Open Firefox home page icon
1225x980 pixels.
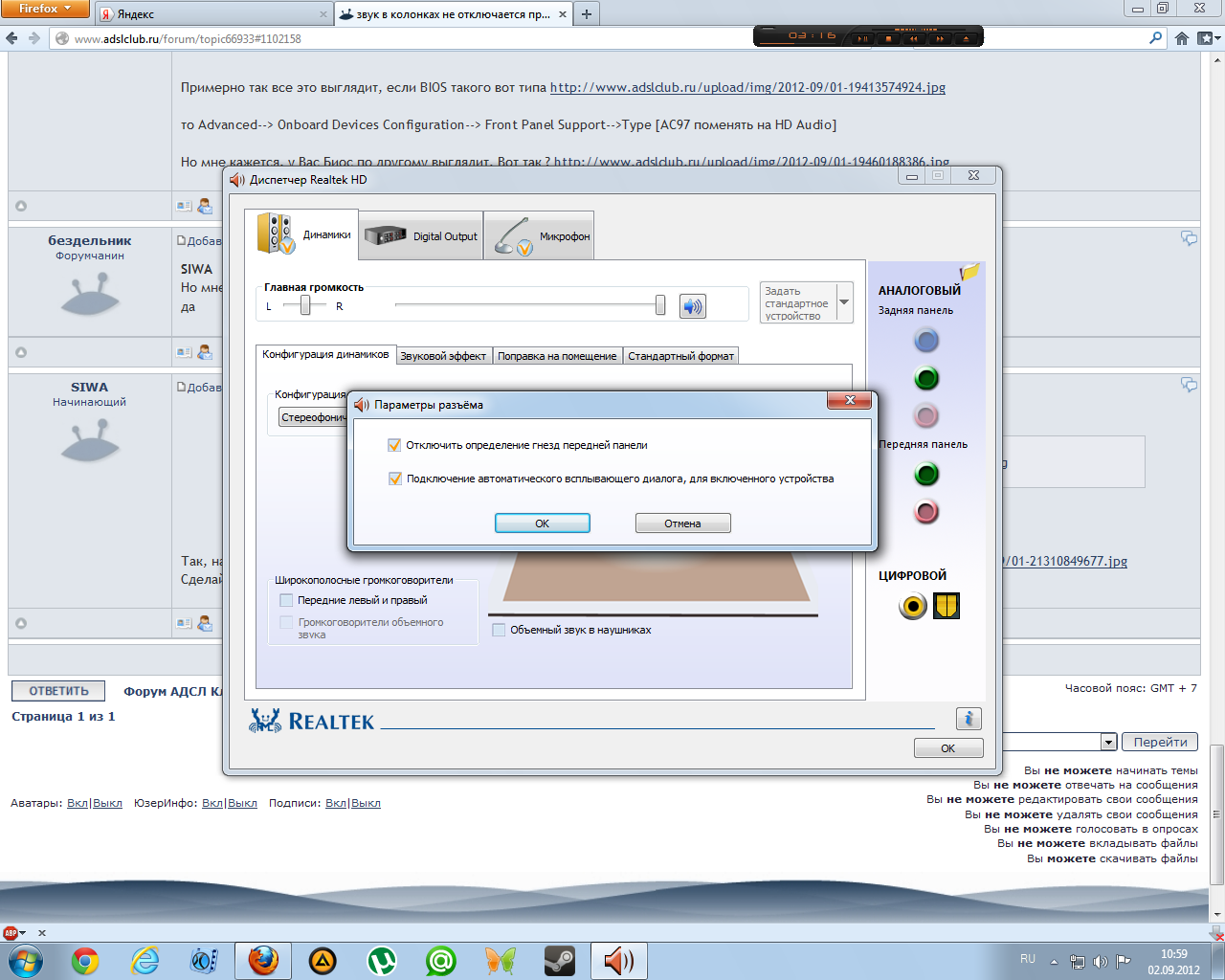(x=1182, y=38)
